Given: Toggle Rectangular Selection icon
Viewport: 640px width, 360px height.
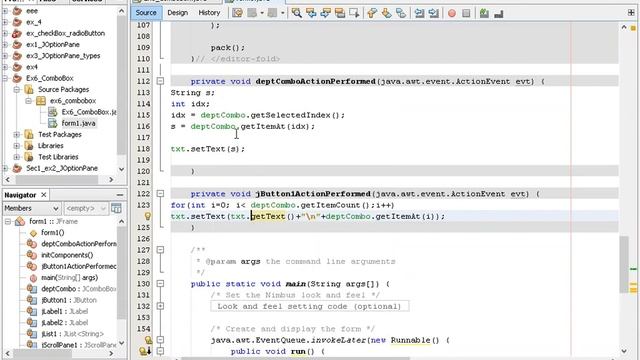Looking at the screenshot, I should click(x=354, y=13).
